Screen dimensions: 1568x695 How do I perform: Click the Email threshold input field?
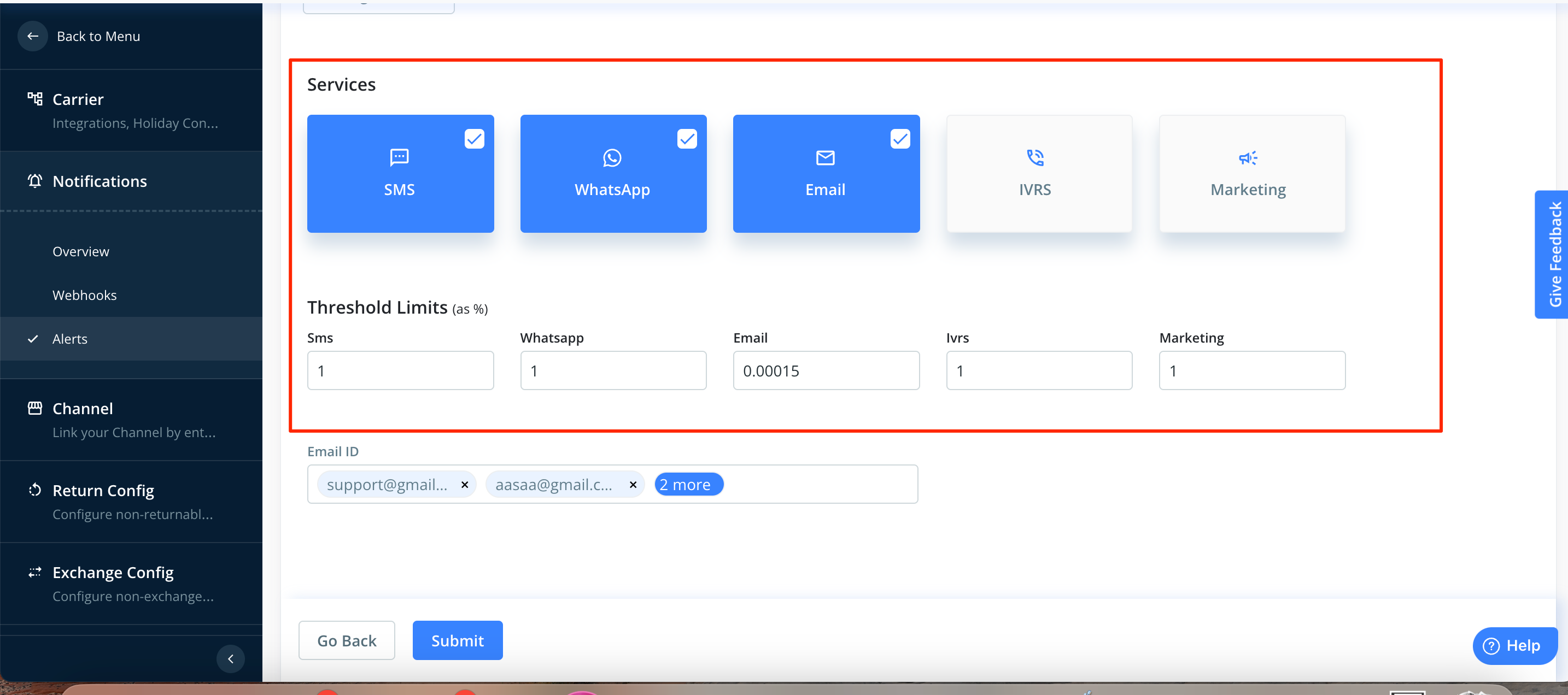coord(826,370)
